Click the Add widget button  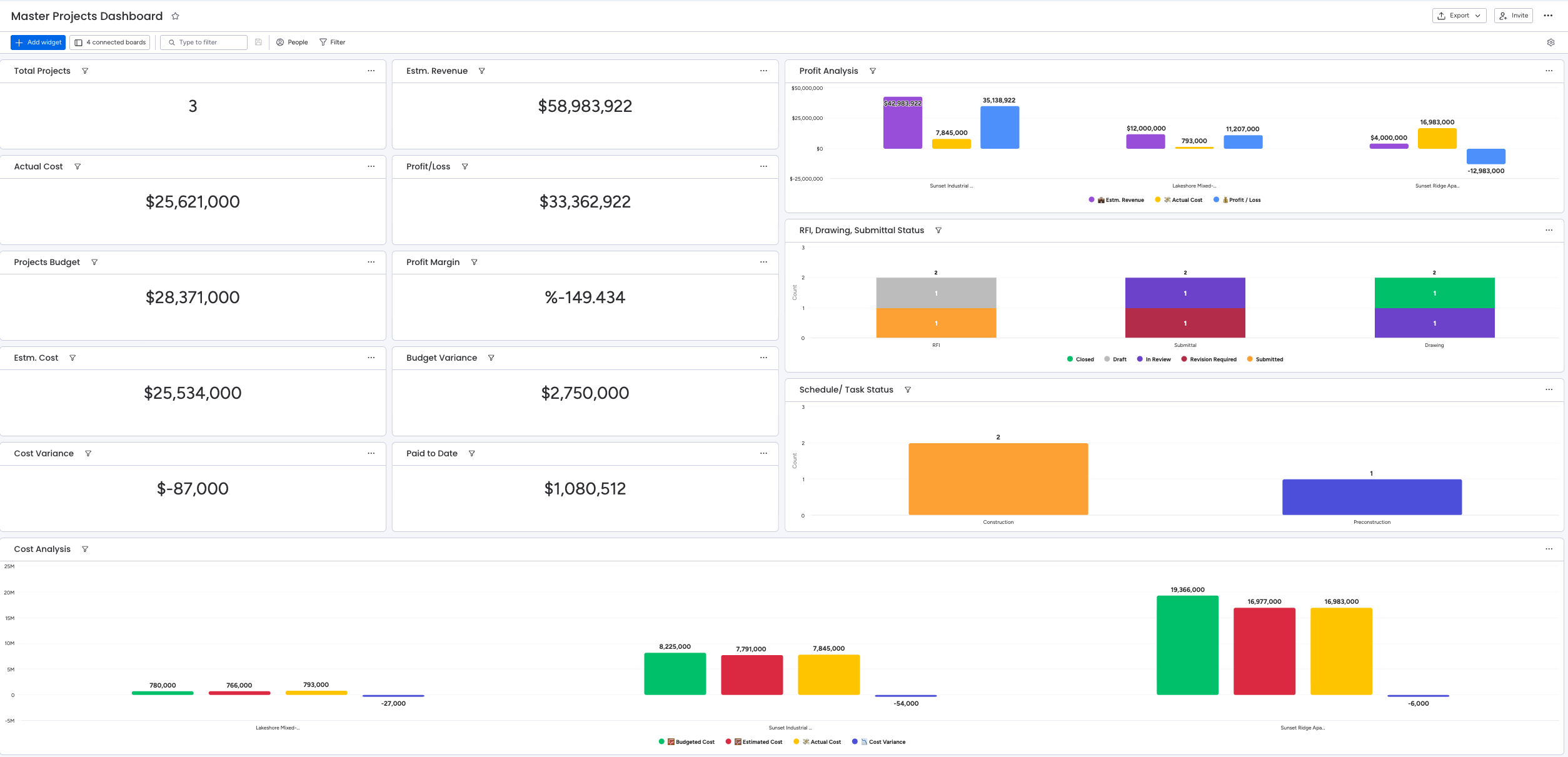point(38,43)
